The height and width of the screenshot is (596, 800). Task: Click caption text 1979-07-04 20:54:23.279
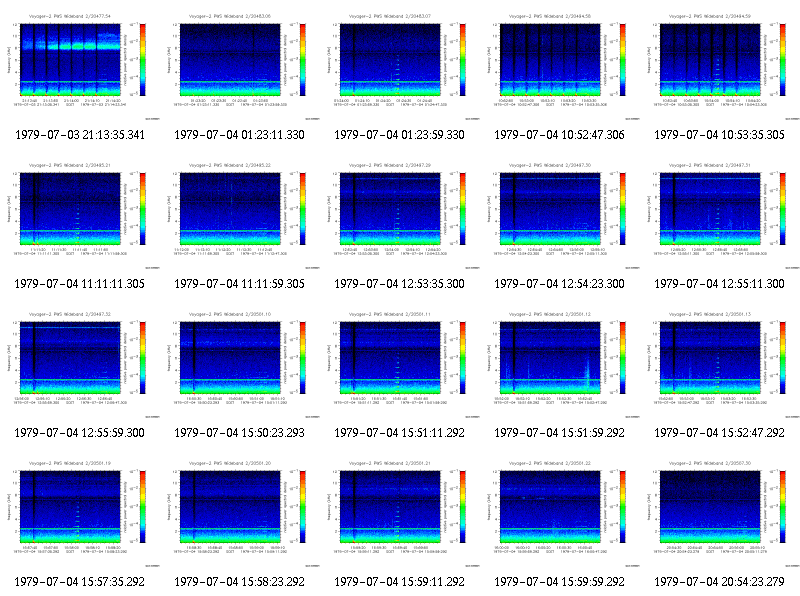719,582
